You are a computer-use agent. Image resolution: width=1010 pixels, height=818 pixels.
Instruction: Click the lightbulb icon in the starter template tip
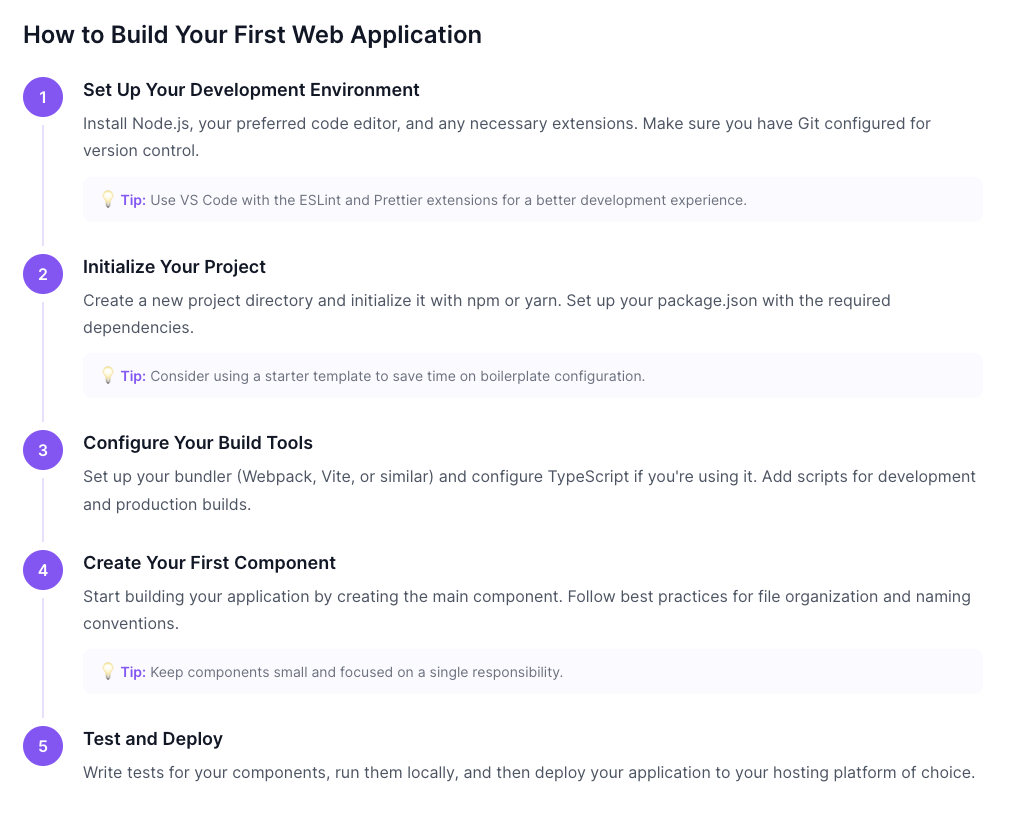108,375
